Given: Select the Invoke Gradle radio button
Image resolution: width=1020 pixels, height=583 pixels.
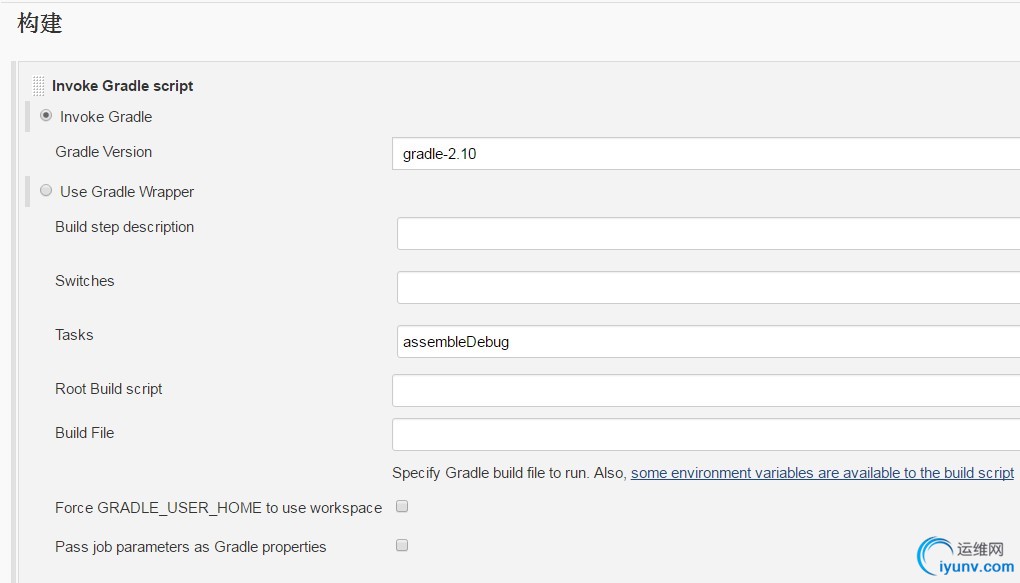Looking at the screenshot, I should coord(46,115).
